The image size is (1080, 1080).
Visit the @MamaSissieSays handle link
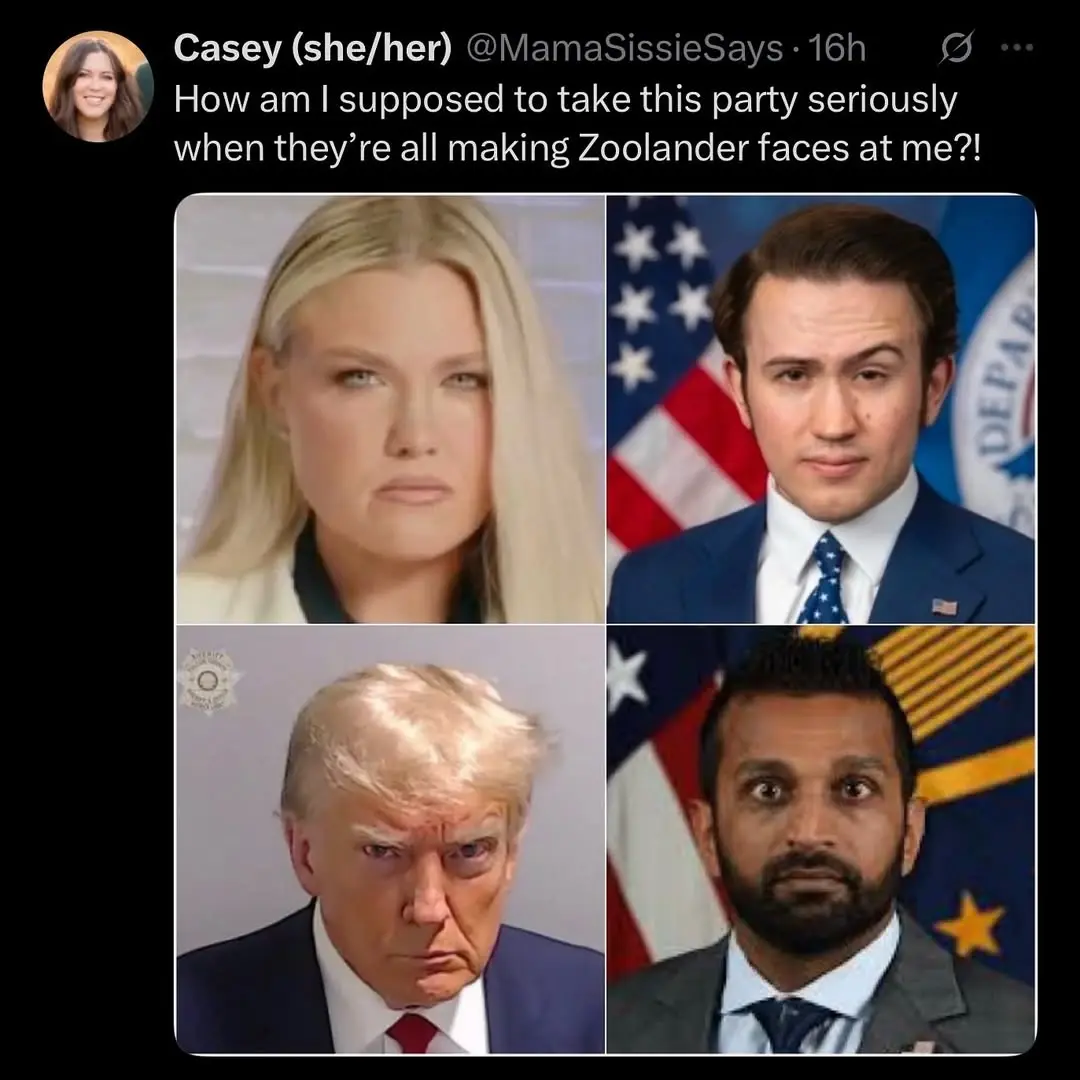625,48
